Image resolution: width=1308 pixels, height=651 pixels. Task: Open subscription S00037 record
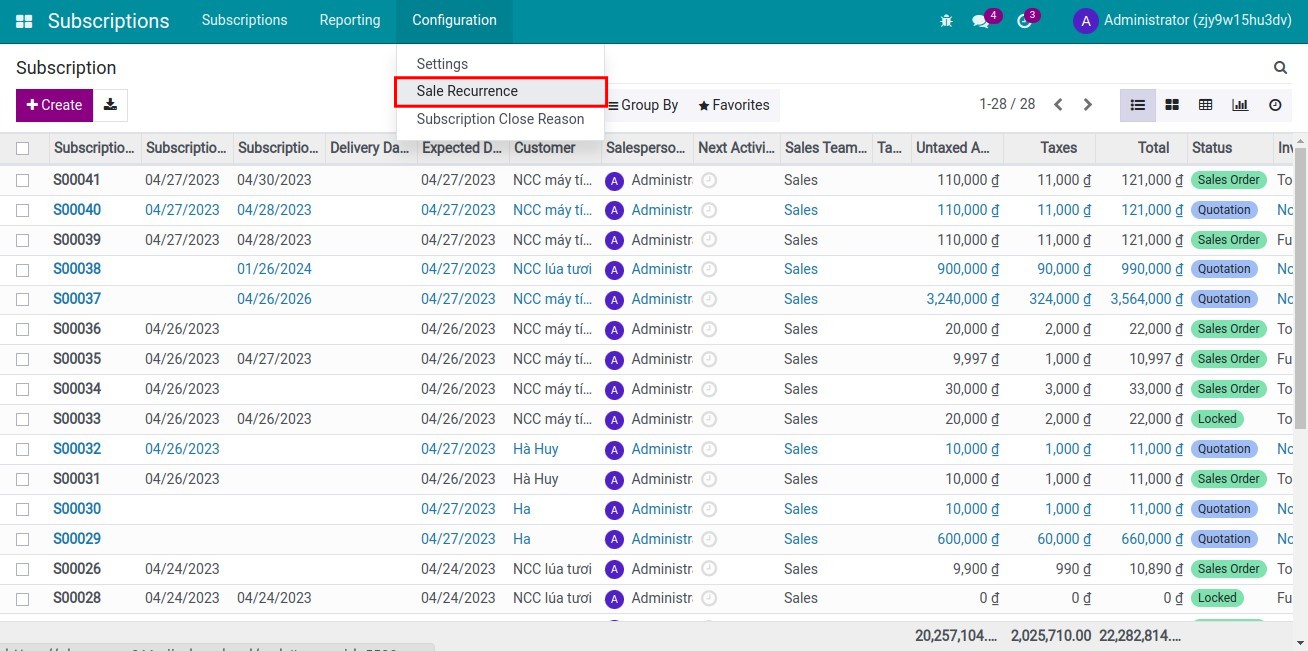click(x=77, y=299)
